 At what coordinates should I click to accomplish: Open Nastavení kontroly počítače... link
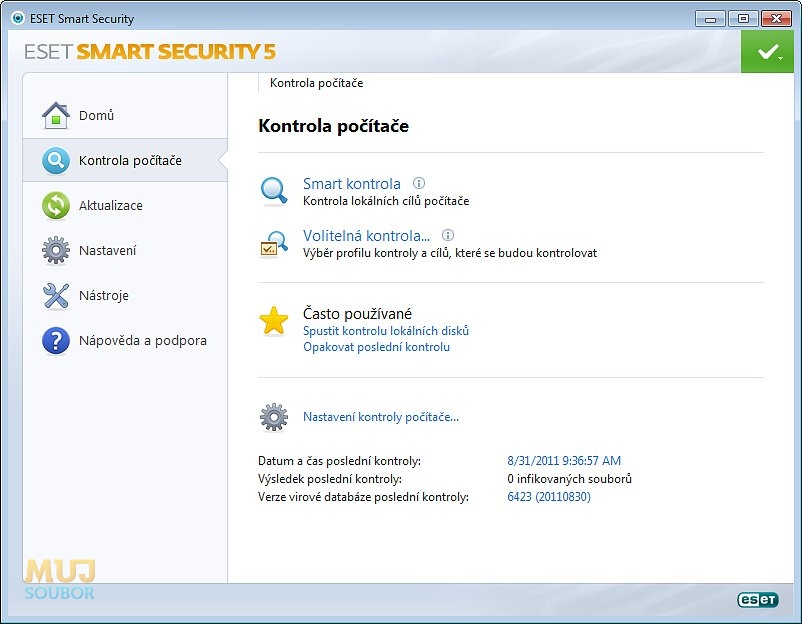click(x=381, y=417)
